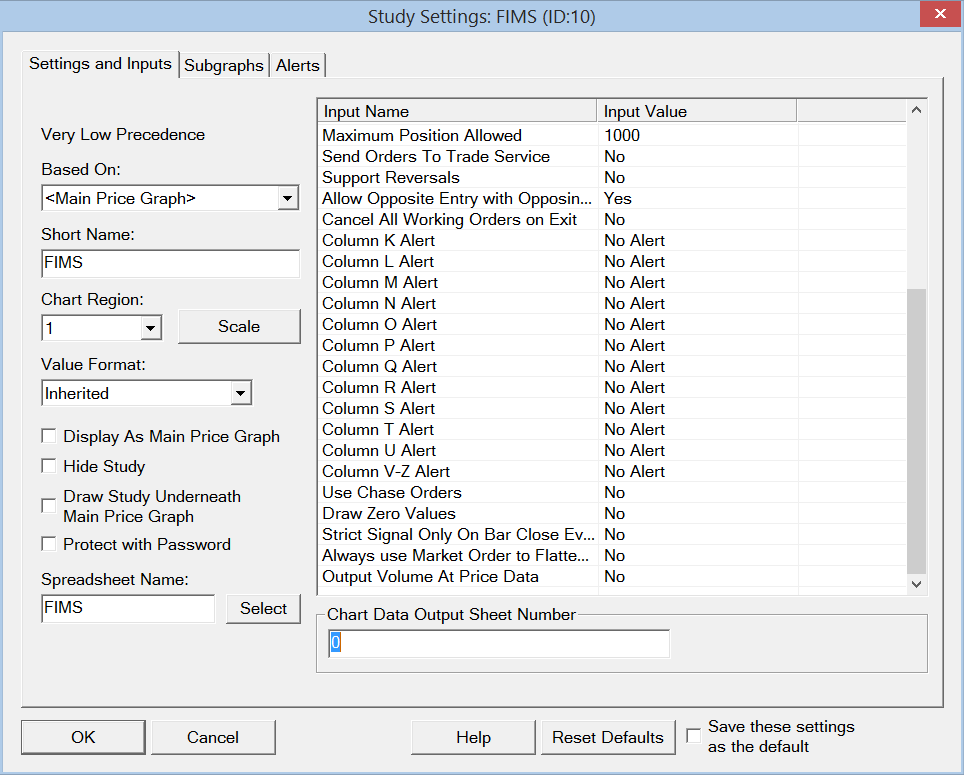Check Draw Study Underneath Main Price Graph
Screen dimensions: 964x775
pos(48,506)
